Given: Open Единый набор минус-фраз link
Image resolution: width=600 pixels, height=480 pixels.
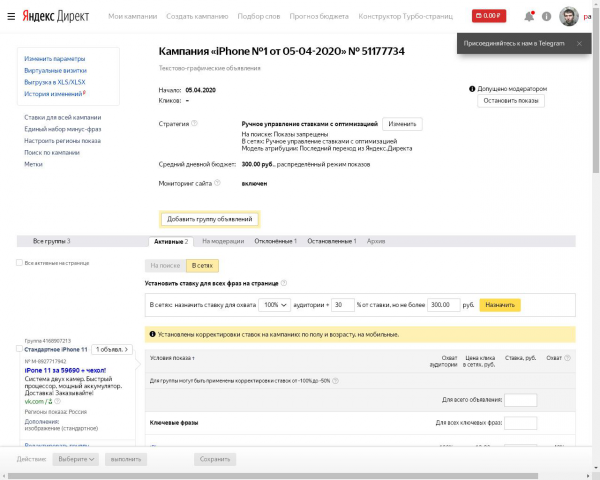Looking at the screenshot, I should click(x=63, y=129).
